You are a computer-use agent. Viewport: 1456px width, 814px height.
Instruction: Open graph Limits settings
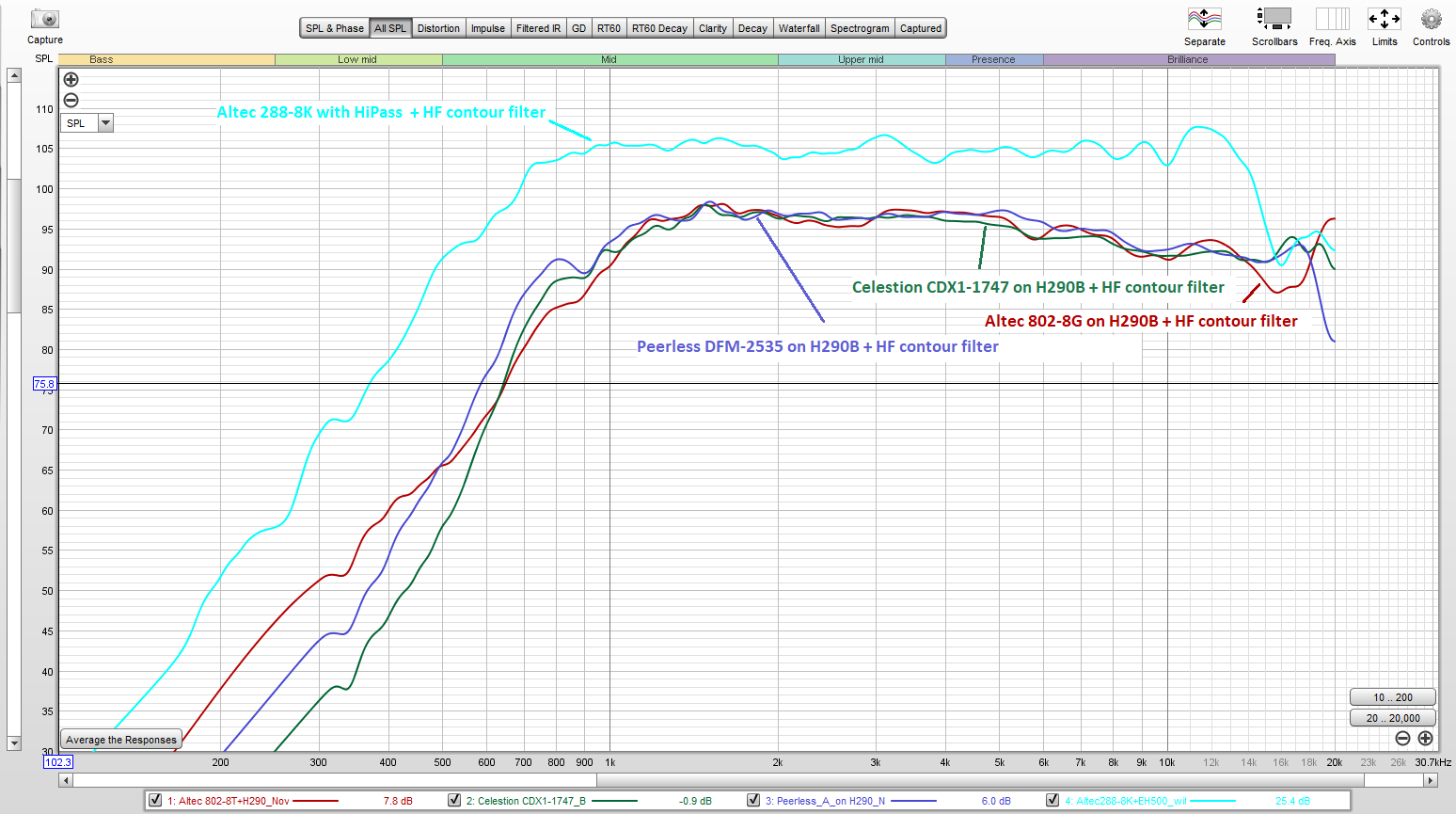tap(1385, 19)
